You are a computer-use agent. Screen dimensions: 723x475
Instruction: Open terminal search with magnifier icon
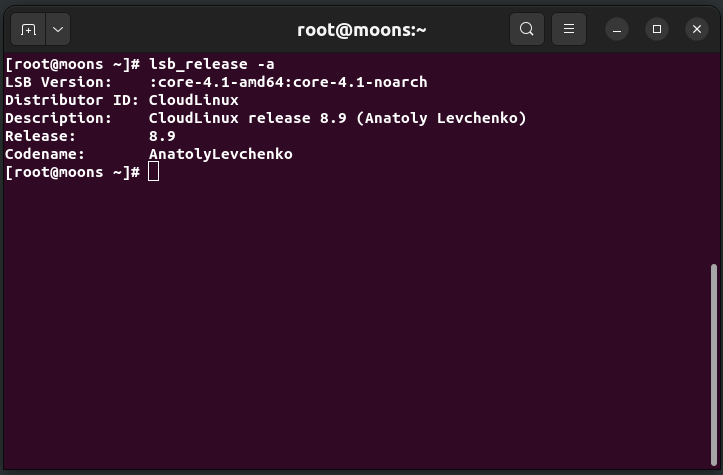pos(527,29)
